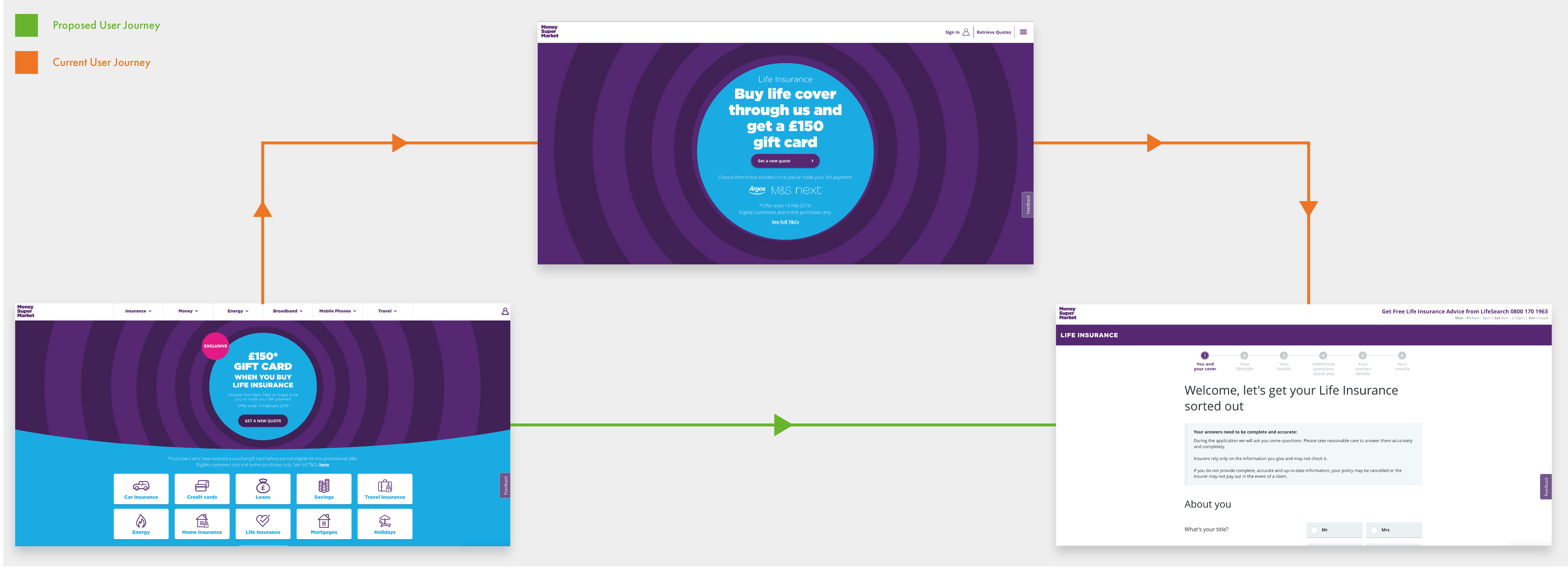Open the Home Insurance tile
Screen dimensions: 1568x568
click(x=202, y=524)
